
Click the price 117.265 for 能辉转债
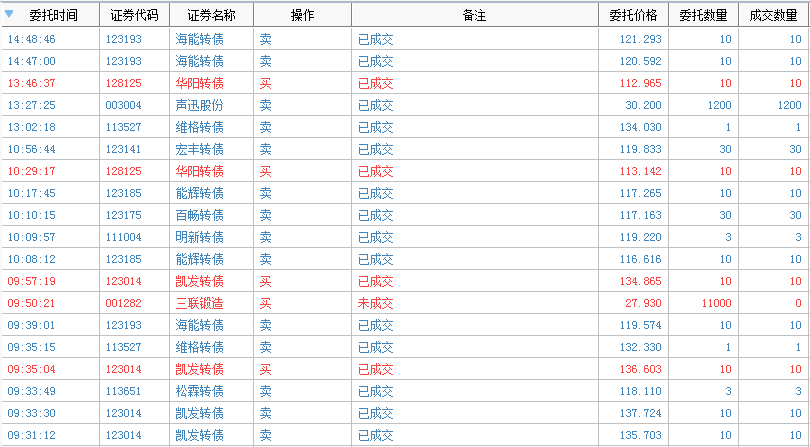click(x=641, y=193)
